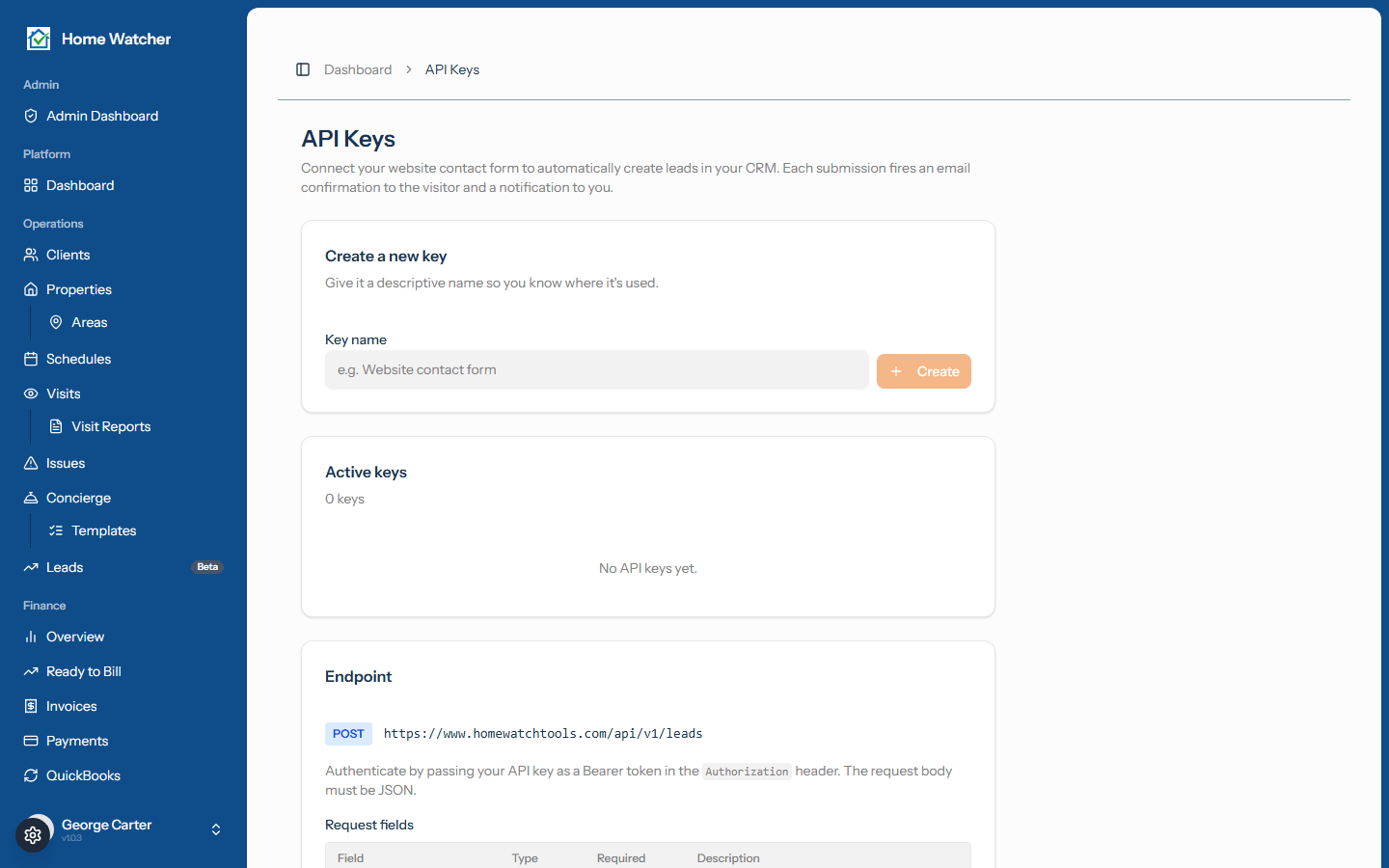
Task: Open Payments page
Action: [123, 741]
